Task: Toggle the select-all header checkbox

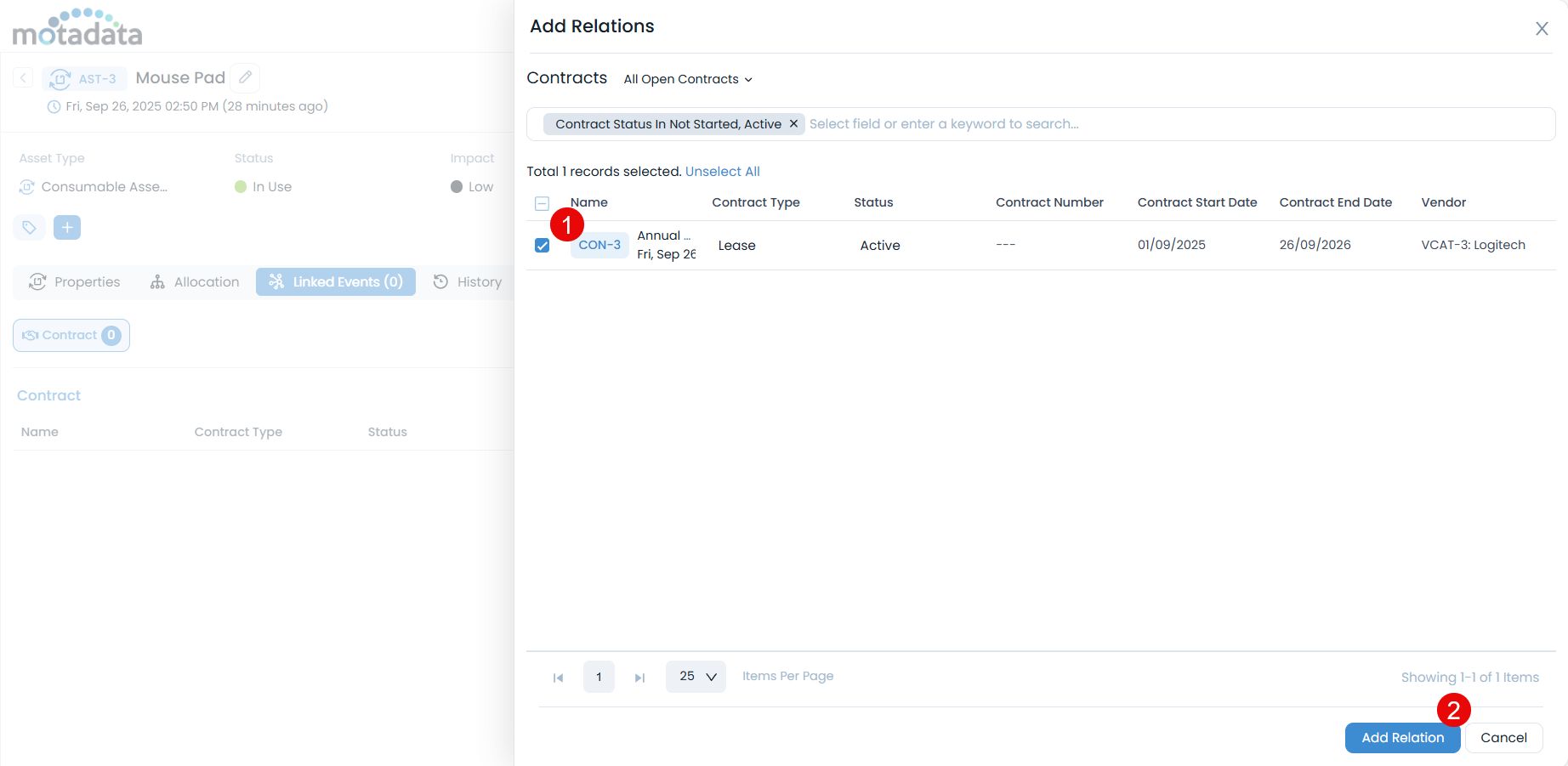Action: point(542,203)
